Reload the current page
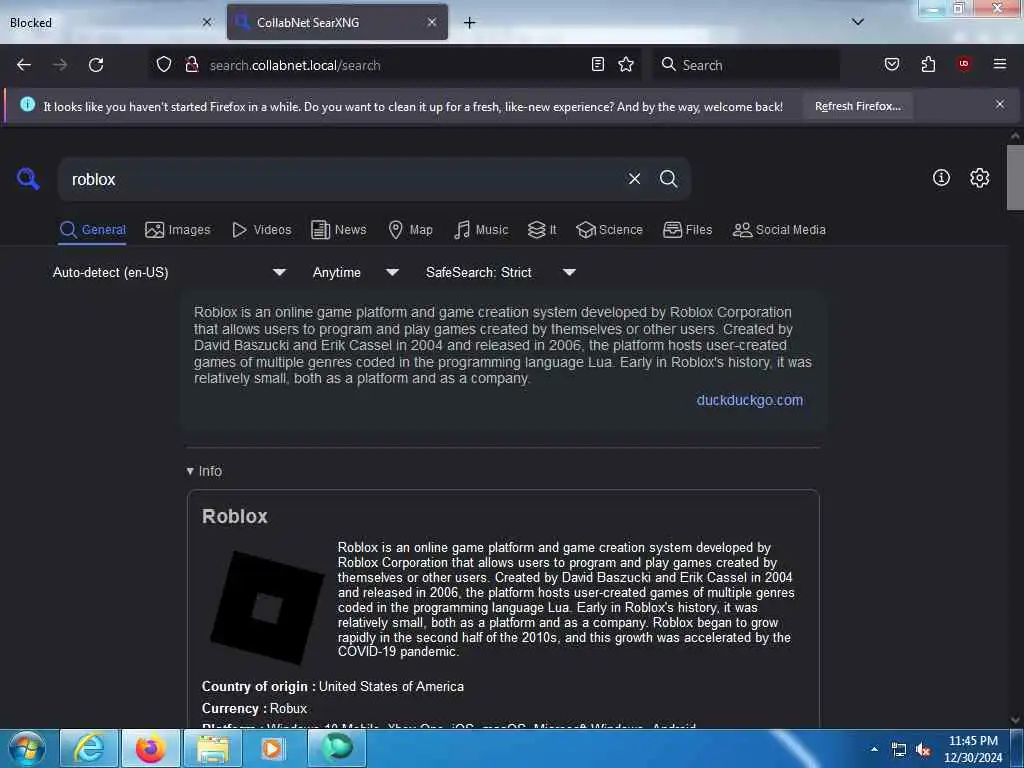 point(96,65)
